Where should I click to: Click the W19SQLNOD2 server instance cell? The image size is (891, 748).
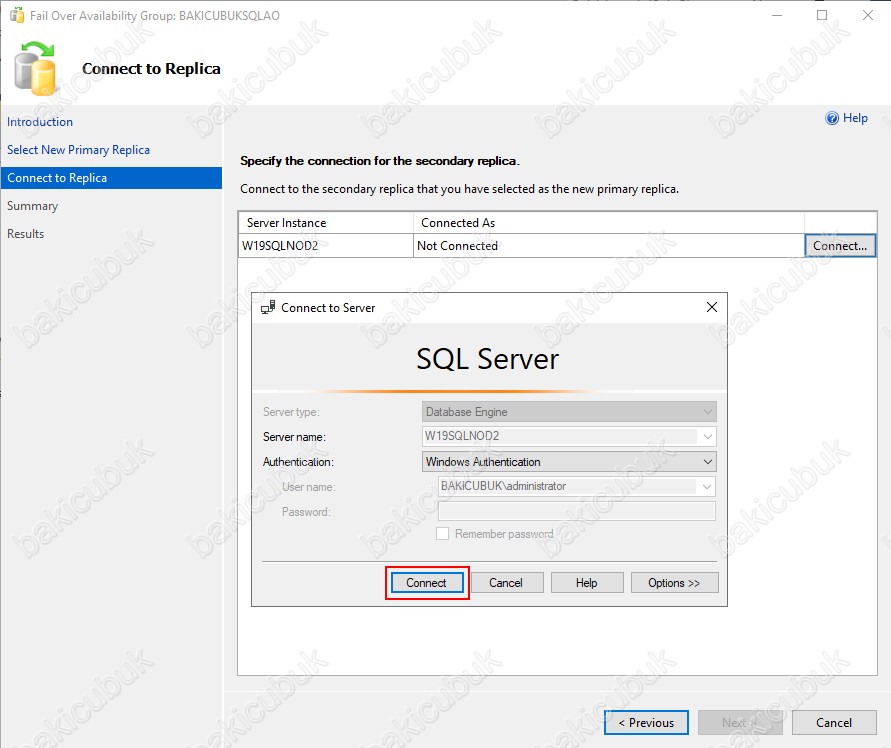(x=326, y=246)
